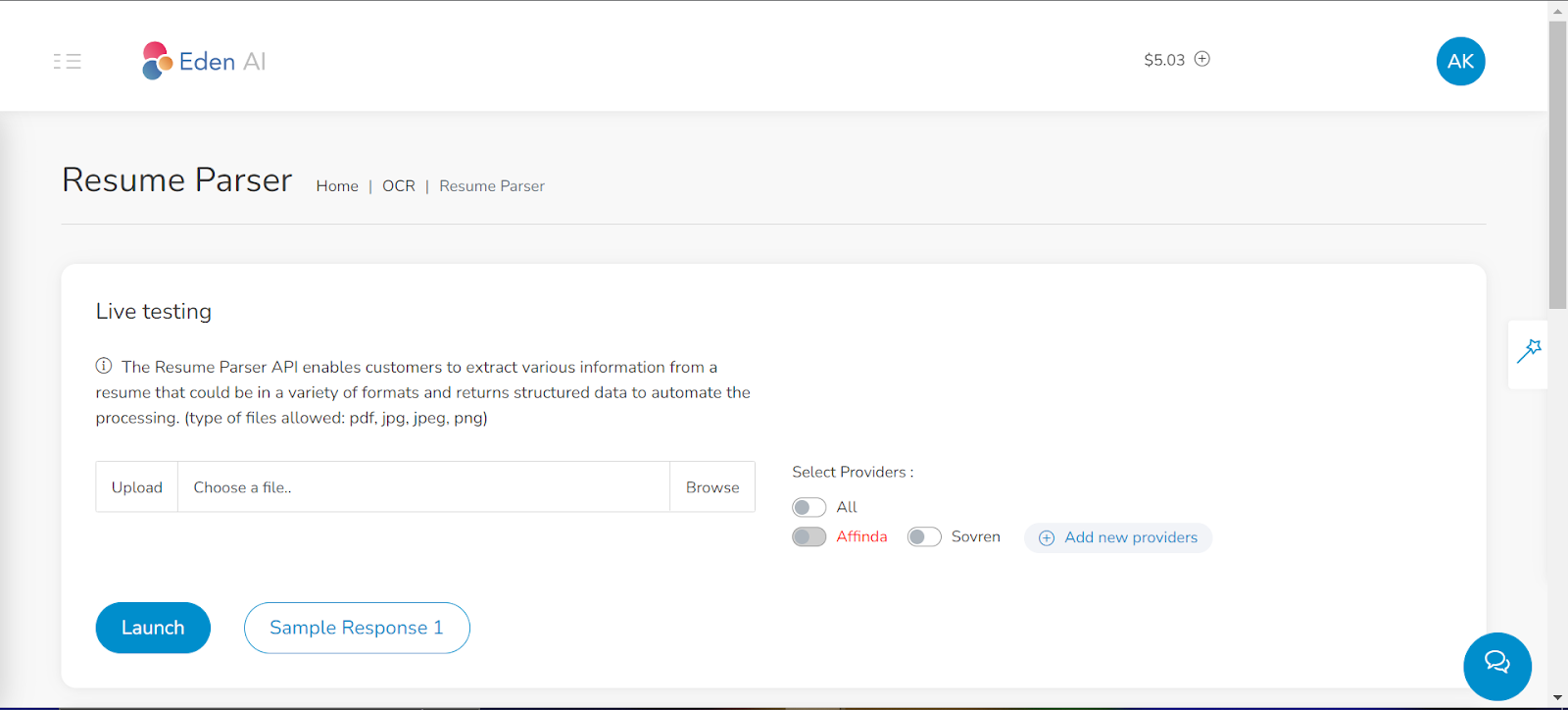Viewport: 1568px width, 710px height.
Task: Click the magic wand side icon
Action: coord(1529,351)
